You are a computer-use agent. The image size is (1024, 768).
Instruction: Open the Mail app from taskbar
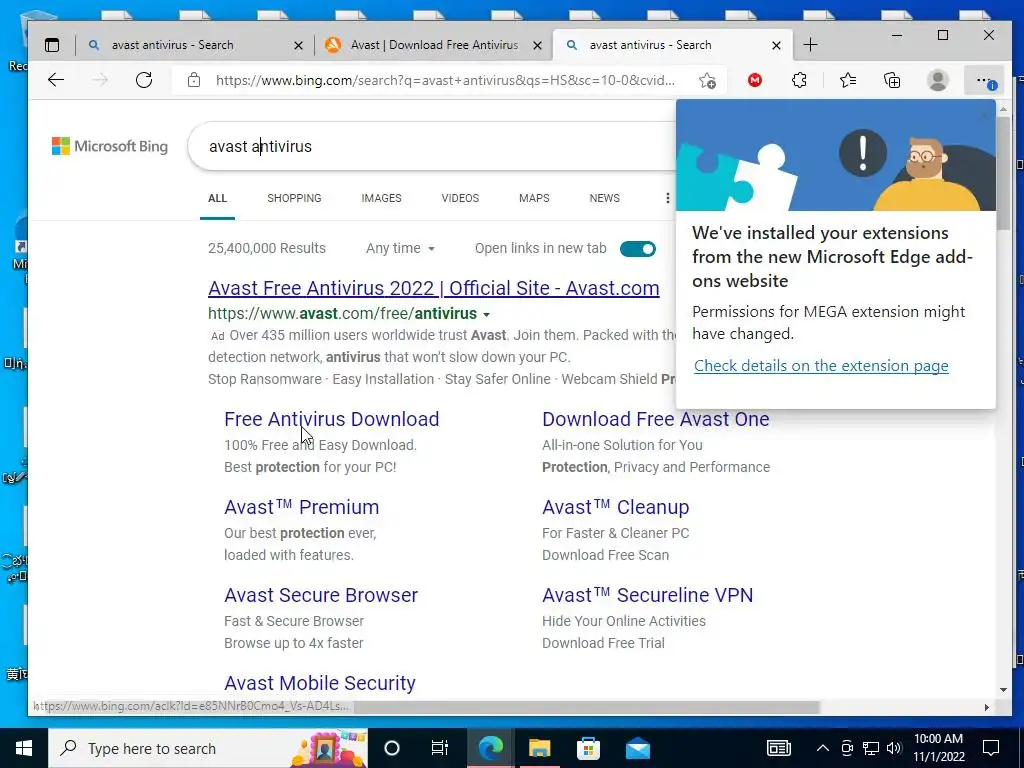click(637, 748)
